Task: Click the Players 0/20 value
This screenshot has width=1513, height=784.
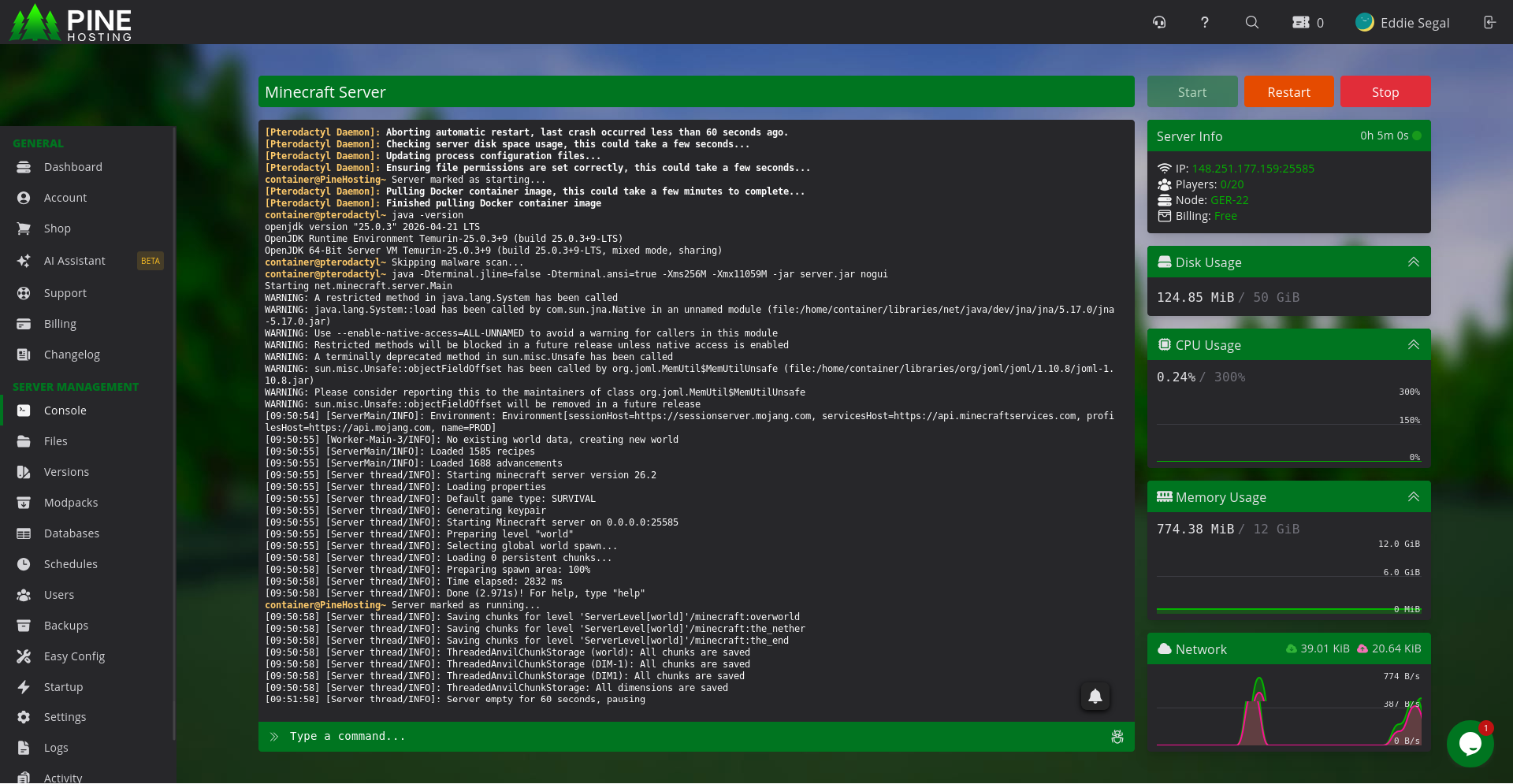Action: click(1232, 184)
